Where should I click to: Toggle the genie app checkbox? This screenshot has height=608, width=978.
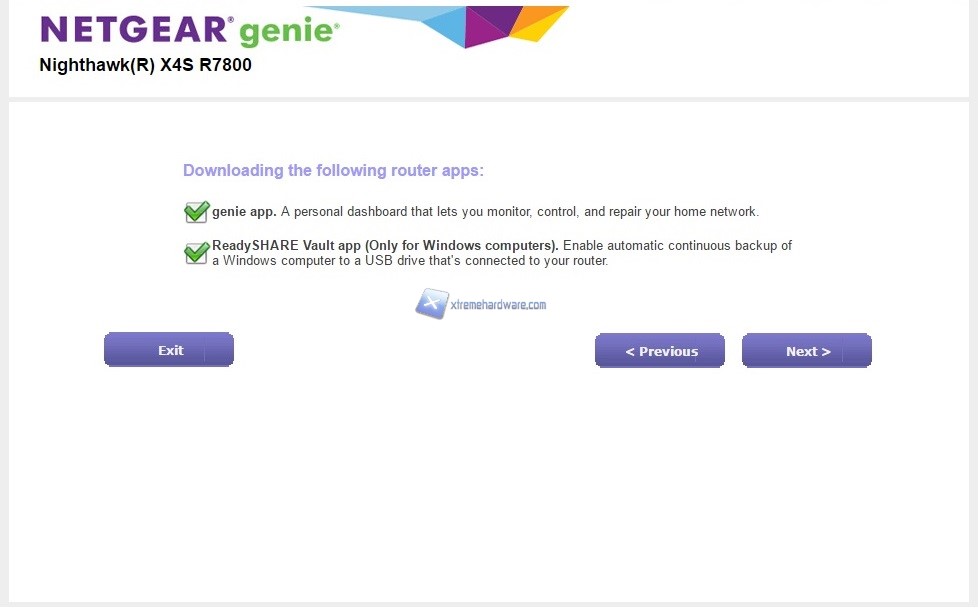(196, 212)
